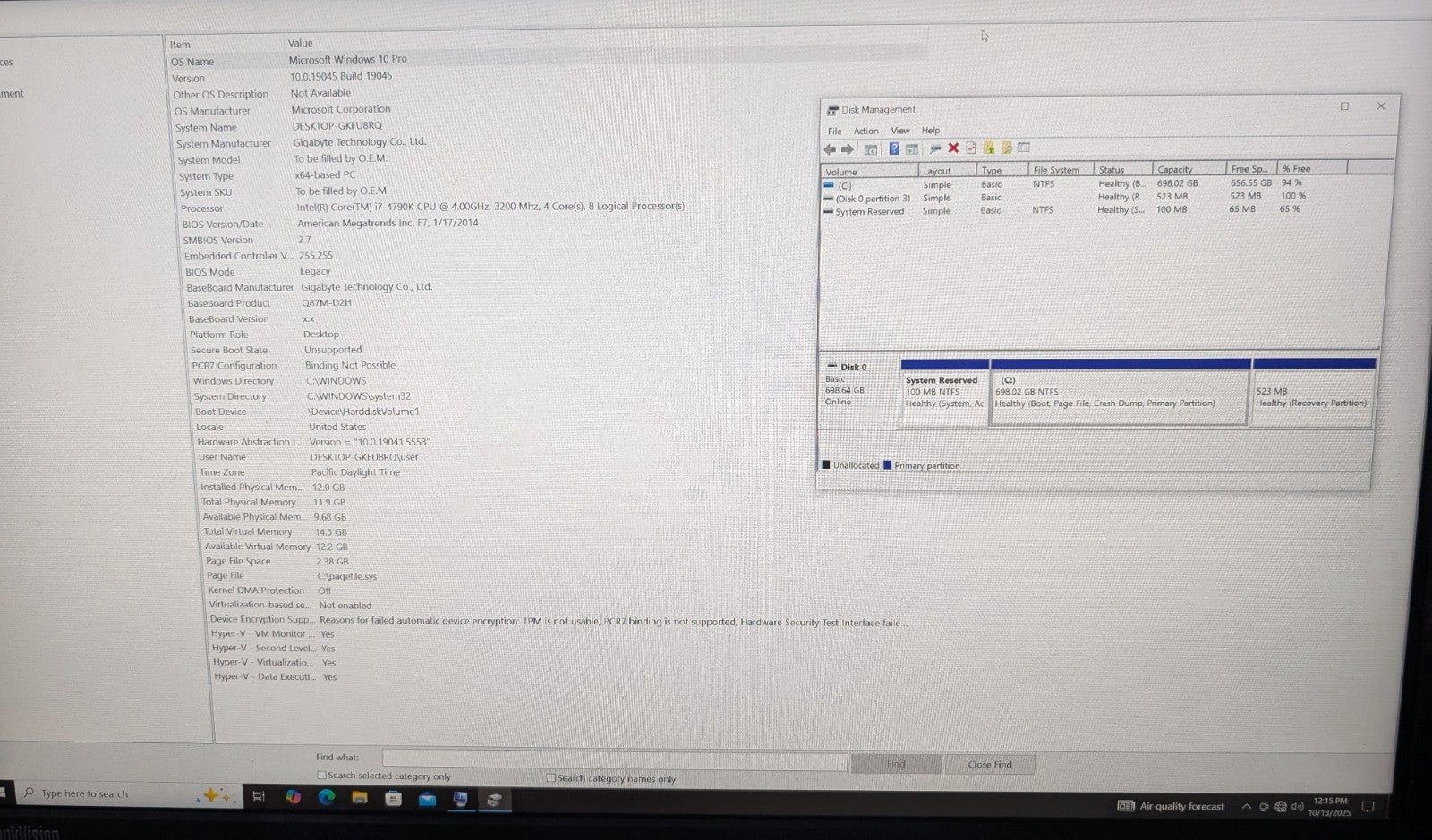This screenshot has width=1432, height=840.
Task: Click the Close Find button
Action: point(990,765)
